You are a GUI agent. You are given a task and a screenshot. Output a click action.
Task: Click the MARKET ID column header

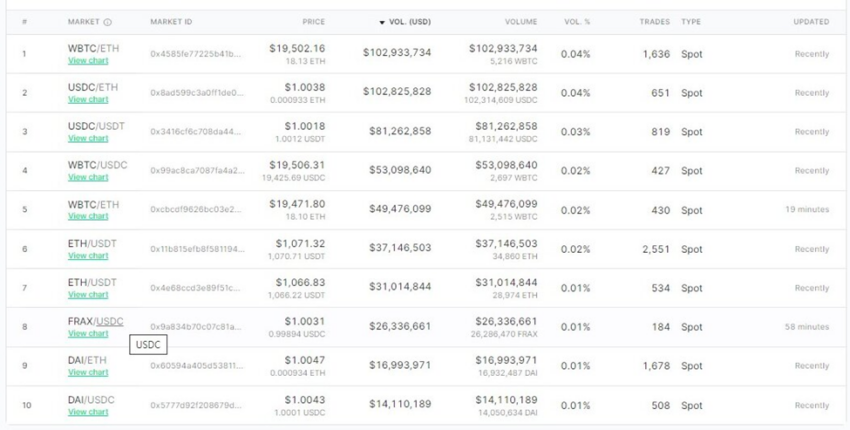pyautogui.click(x=171, y=22)
